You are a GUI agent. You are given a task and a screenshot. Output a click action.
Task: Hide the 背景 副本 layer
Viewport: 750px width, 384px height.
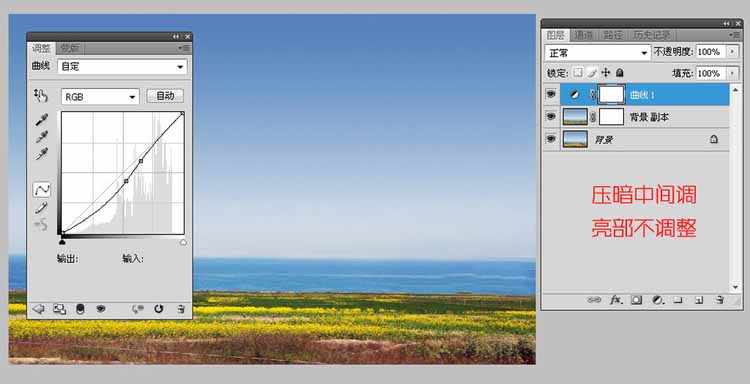551,116
